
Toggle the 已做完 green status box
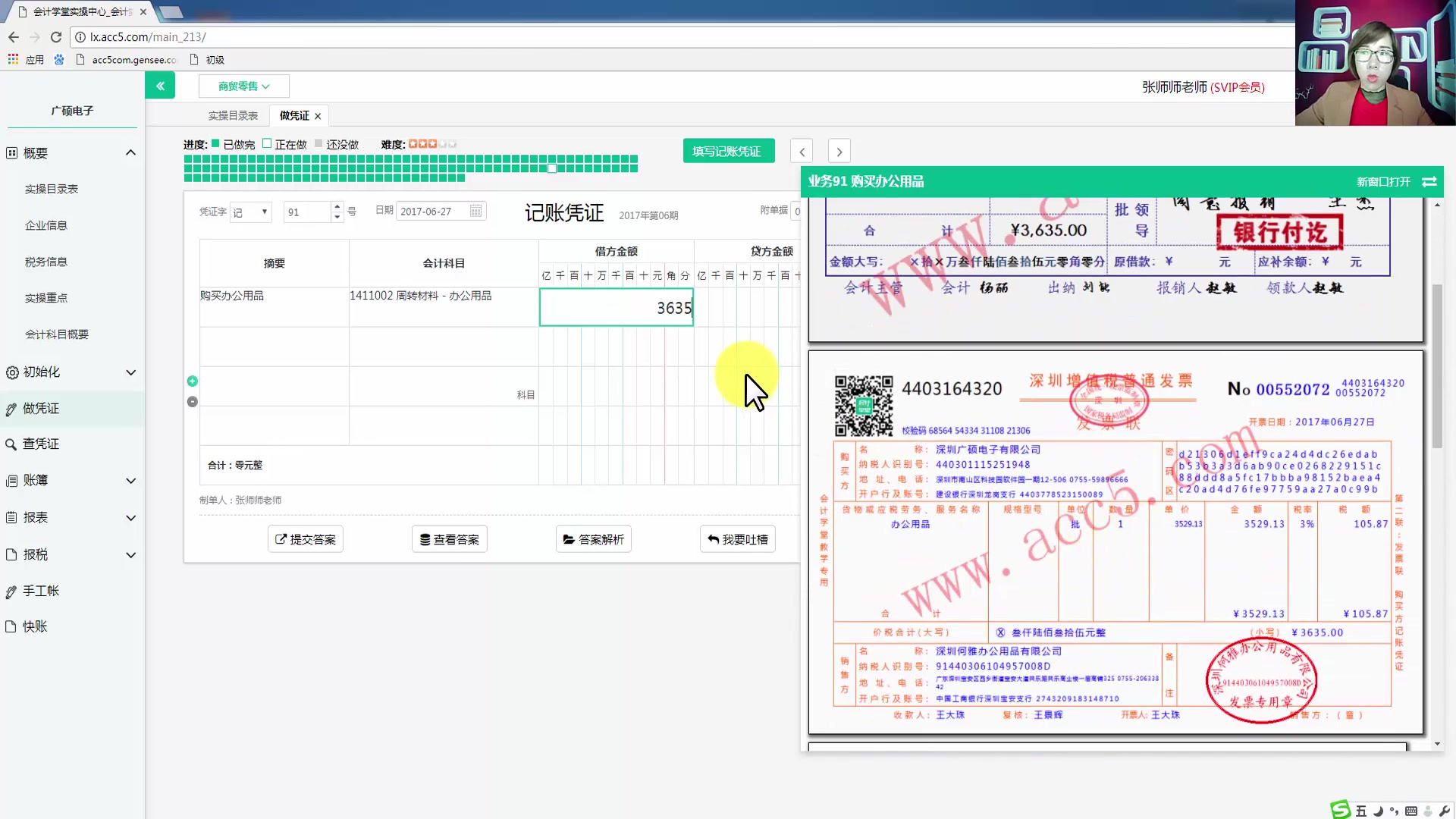click(x=215, y=143)
